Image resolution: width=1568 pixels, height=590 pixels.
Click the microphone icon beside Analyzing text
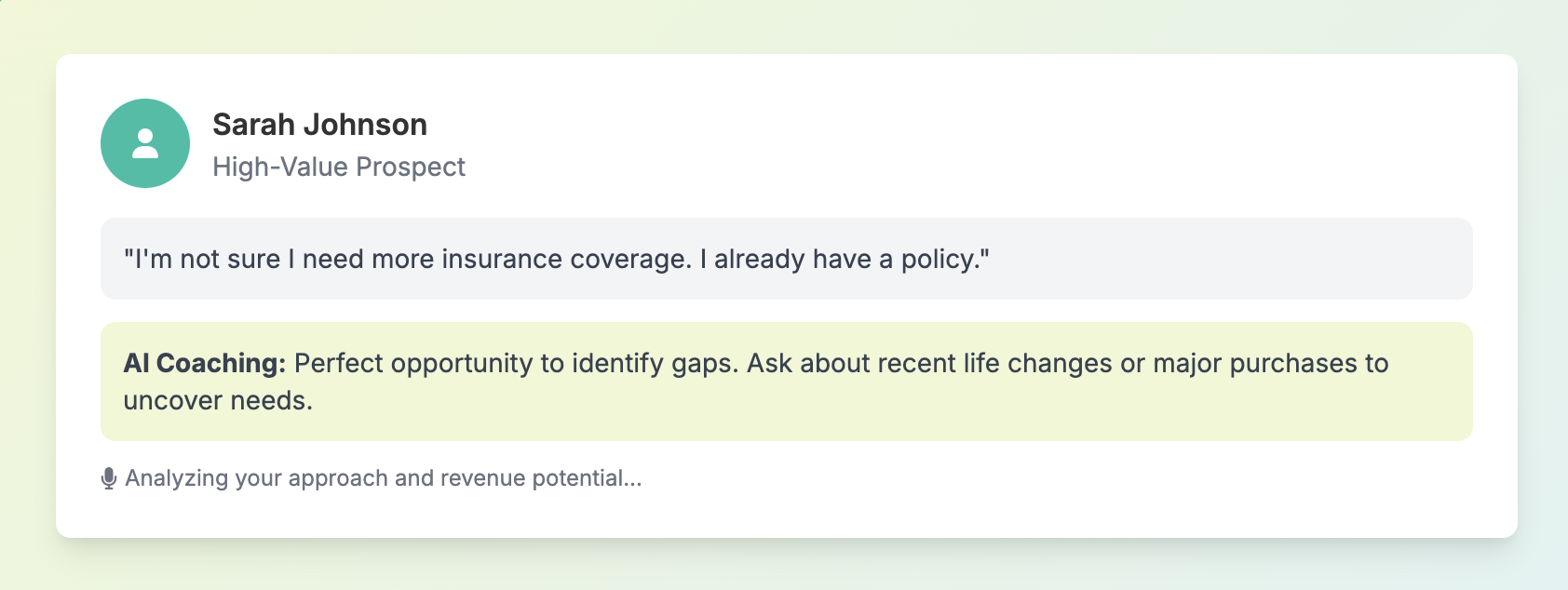[x=109, y=478]
